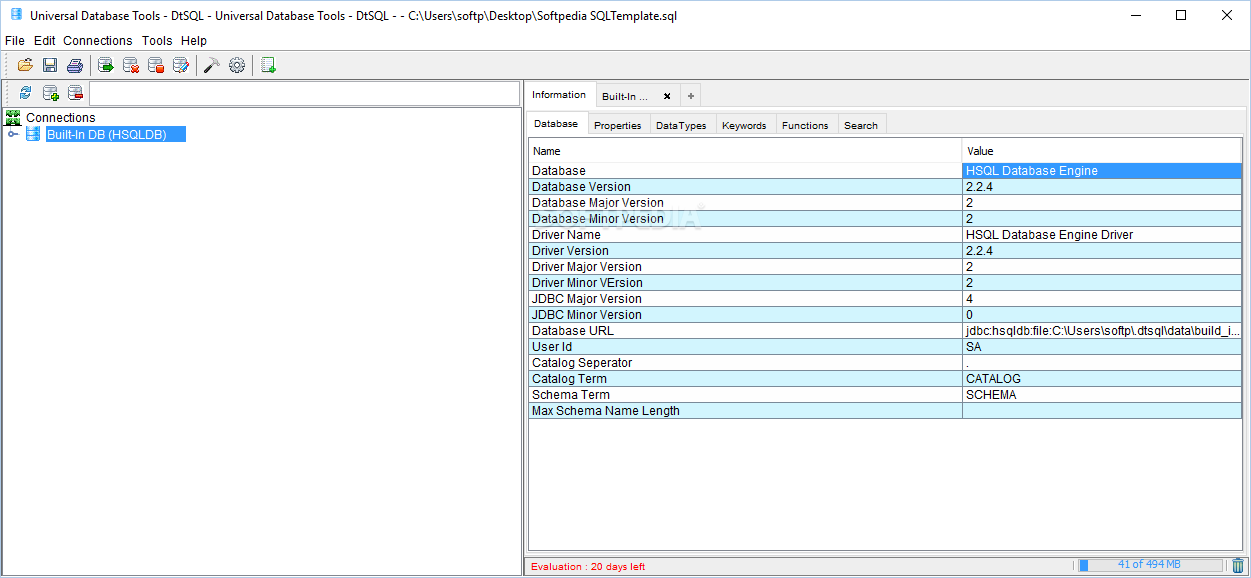Click the 'SCHEMA' value cell
This screenshot has height=578, width=1251.
pos(1102,395)
